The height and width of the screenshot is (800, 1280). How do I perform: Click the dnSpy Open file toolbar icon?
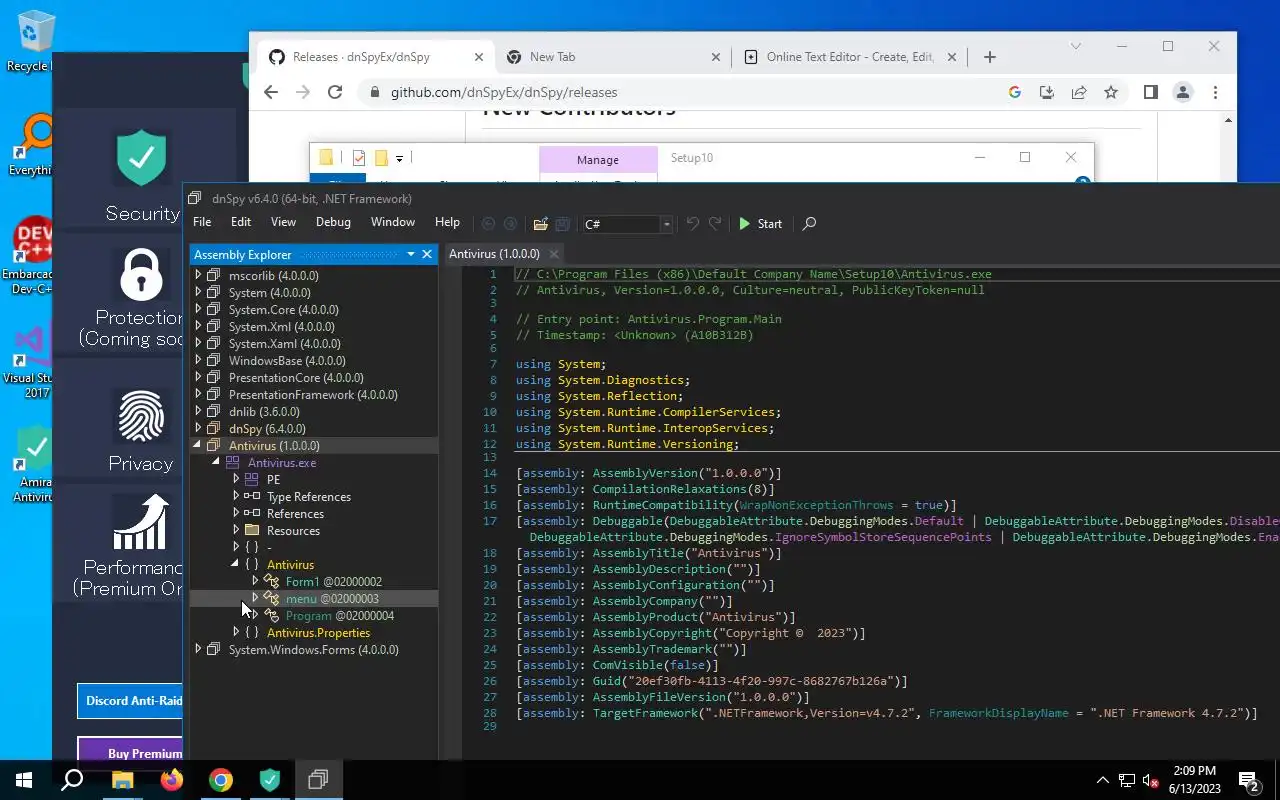click(540, 224)
